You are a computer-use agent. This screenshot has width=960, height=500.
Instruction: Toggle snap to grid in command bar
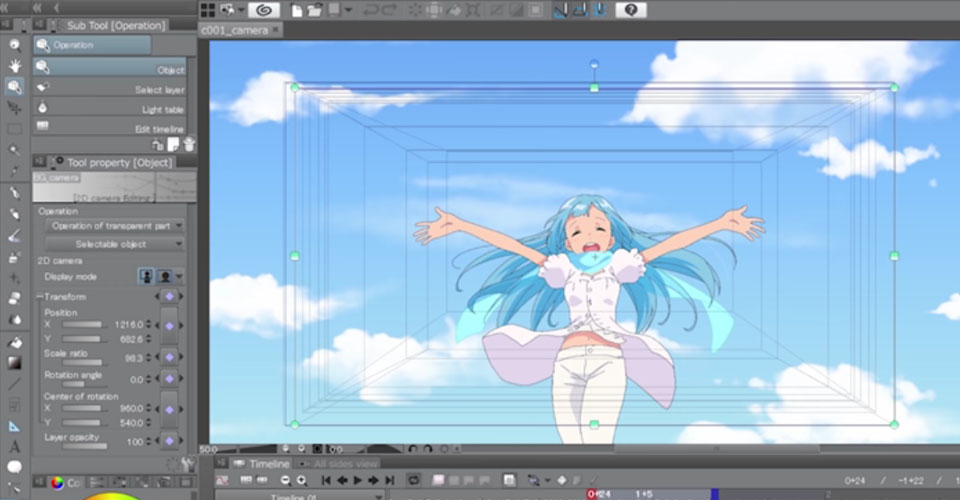pyautogui.click(x=600, y=10)
